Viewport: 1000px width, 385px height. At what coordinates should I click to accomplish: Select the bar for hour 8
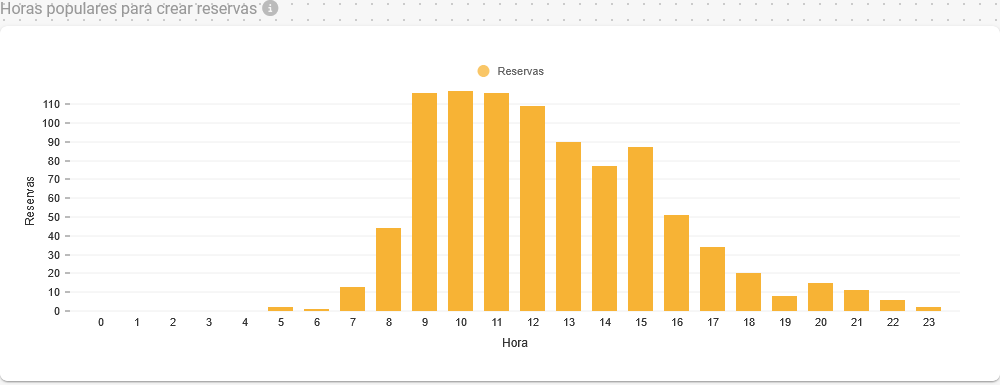[x=388, y=270]
